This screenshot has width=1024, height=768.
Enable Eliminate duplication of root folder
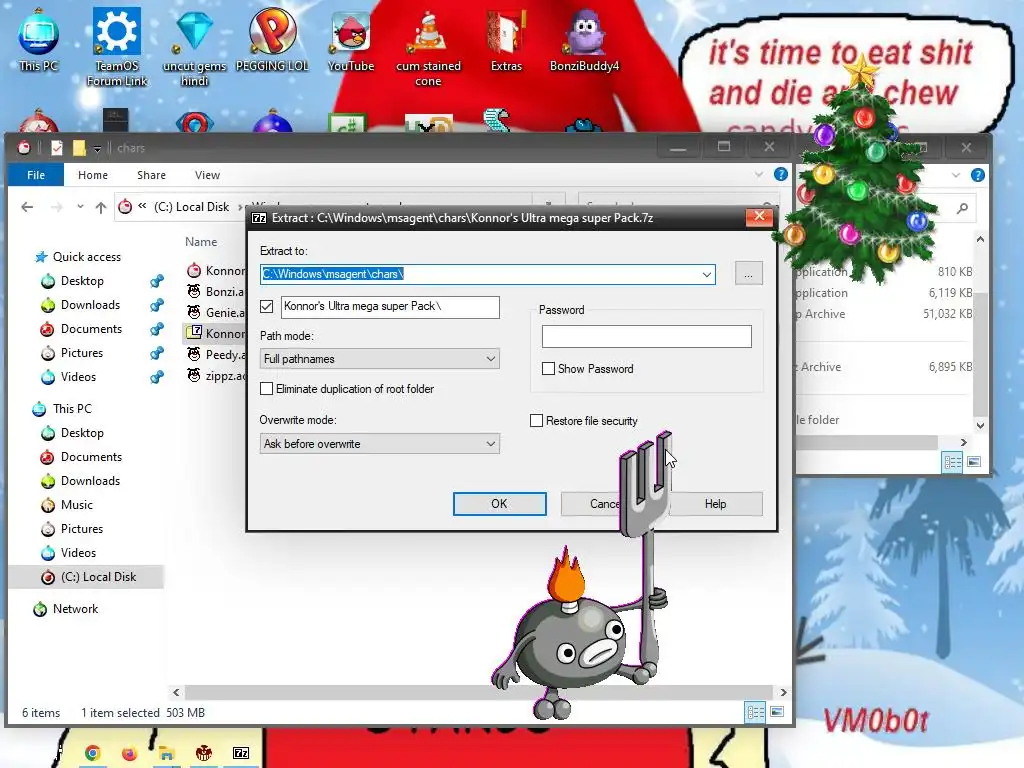266,389
